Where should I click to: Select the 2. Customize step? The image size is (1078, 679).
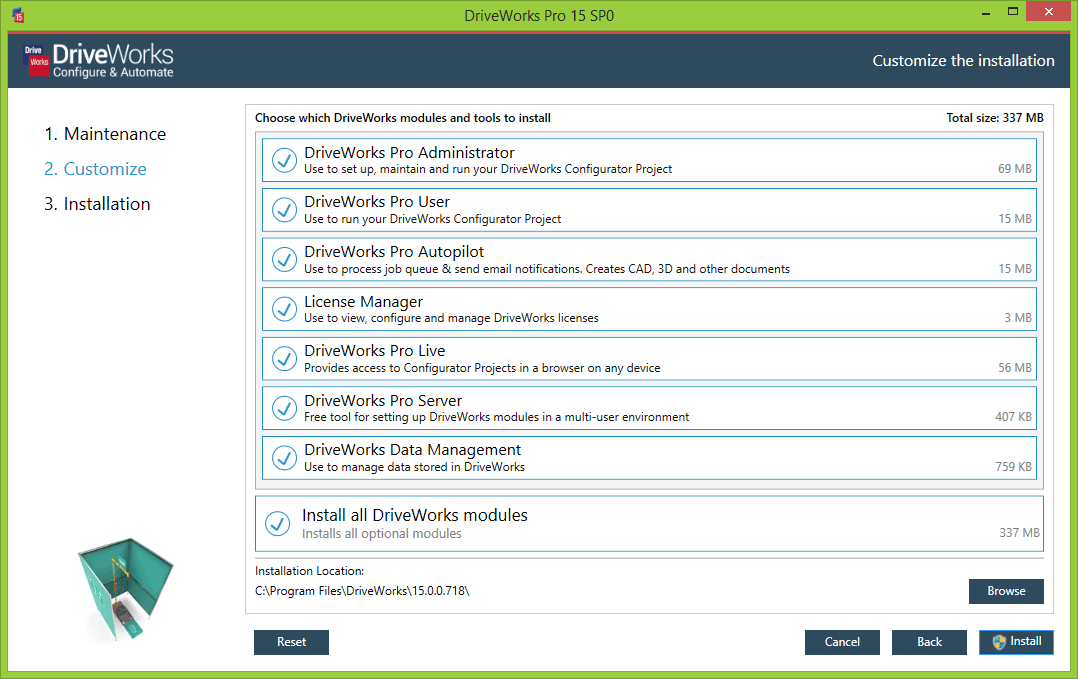[x=96, y=169]
